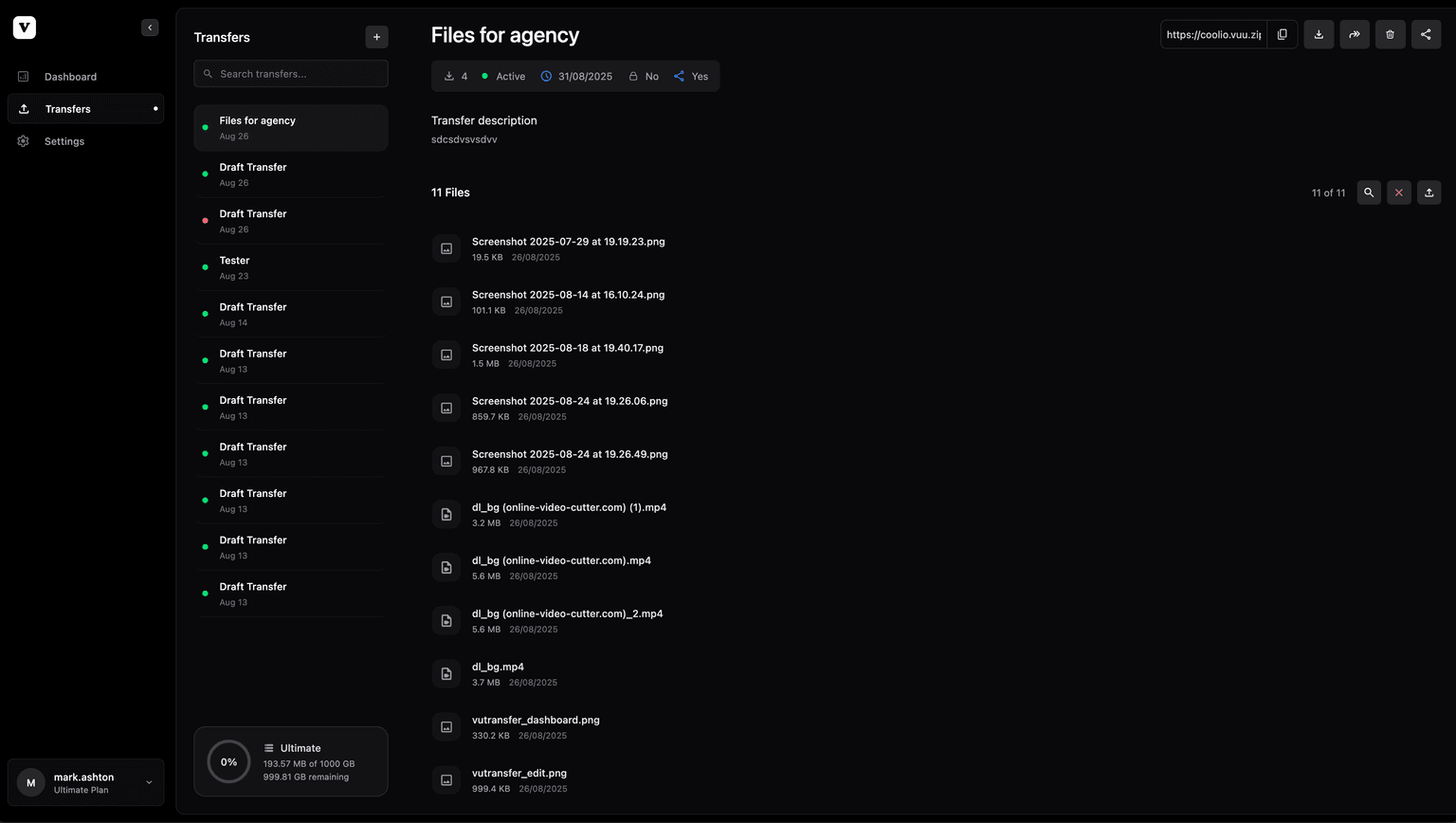Select the dl_bg.mp4 file row

click(499, 673)
